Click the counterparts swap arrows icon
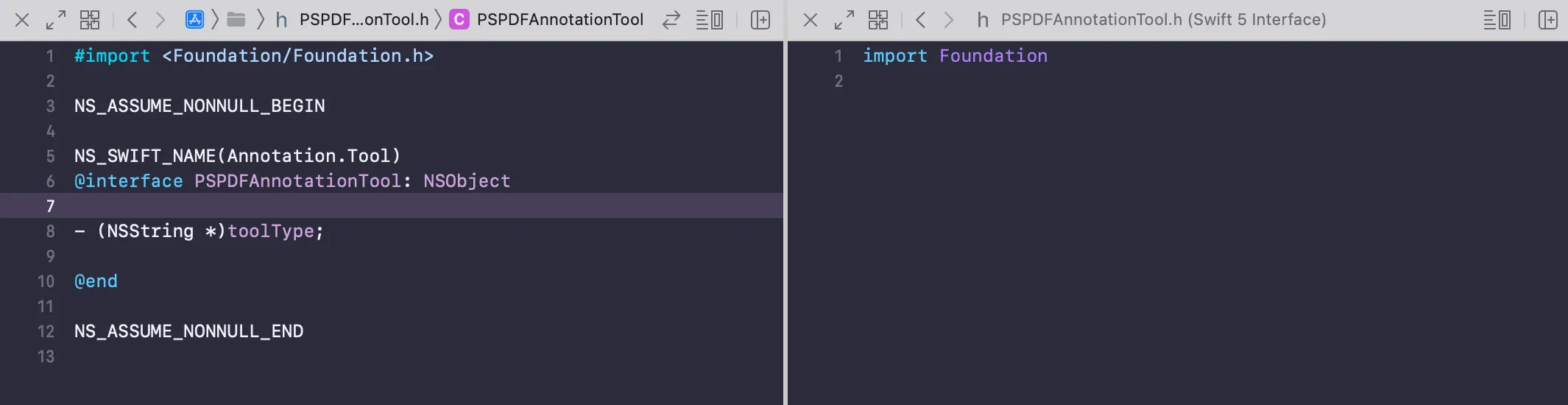This screenshot has width=1568, height=405. (x=671, y=20)
